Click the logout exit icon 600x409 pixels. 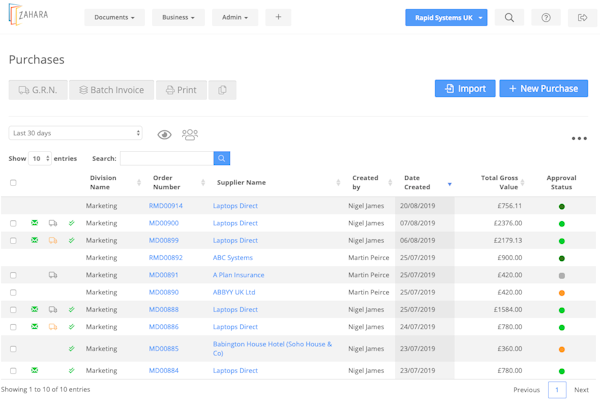pyautogui.click(x=582, y=18)
